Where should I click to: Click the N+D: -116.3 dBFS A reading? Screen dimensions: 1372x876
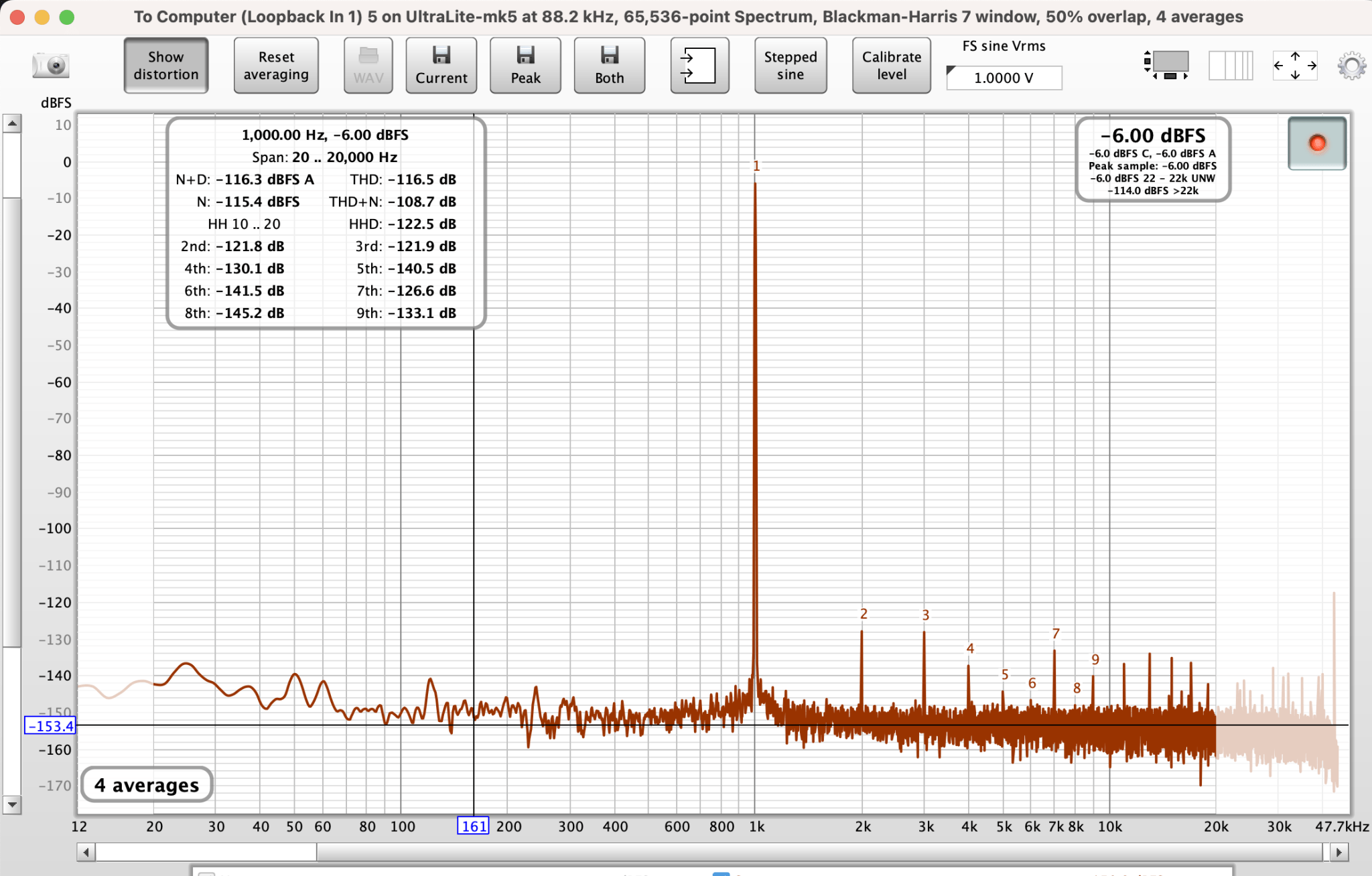click(x=245, y=179)
